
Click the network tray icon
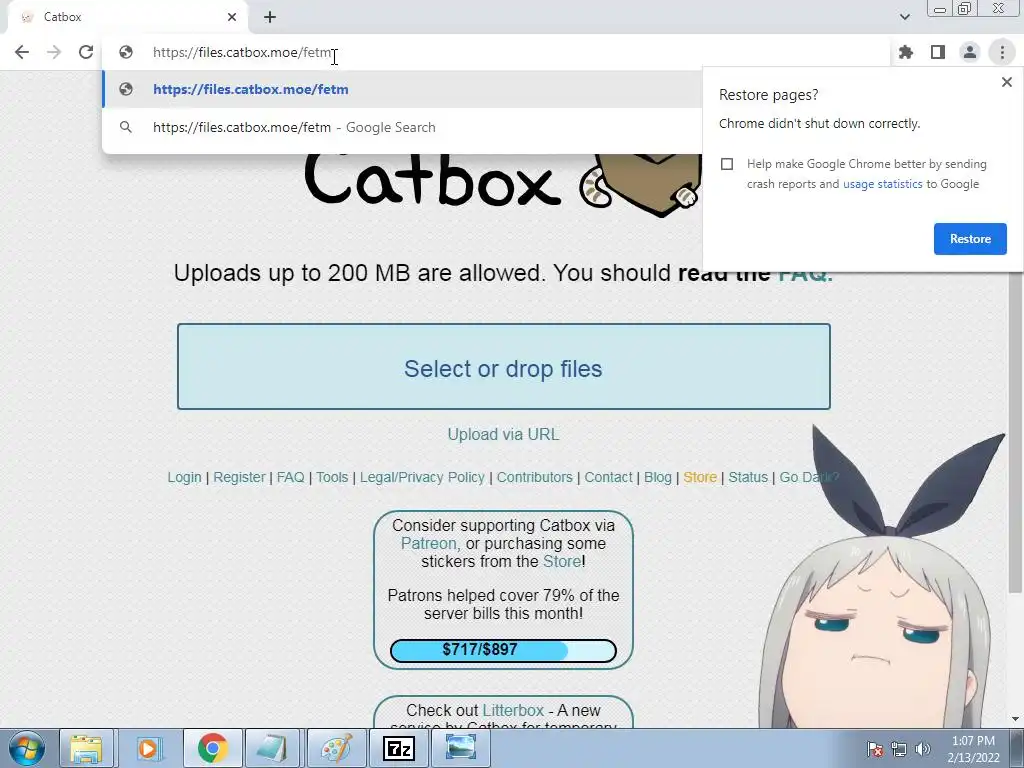tap(899, 749)
